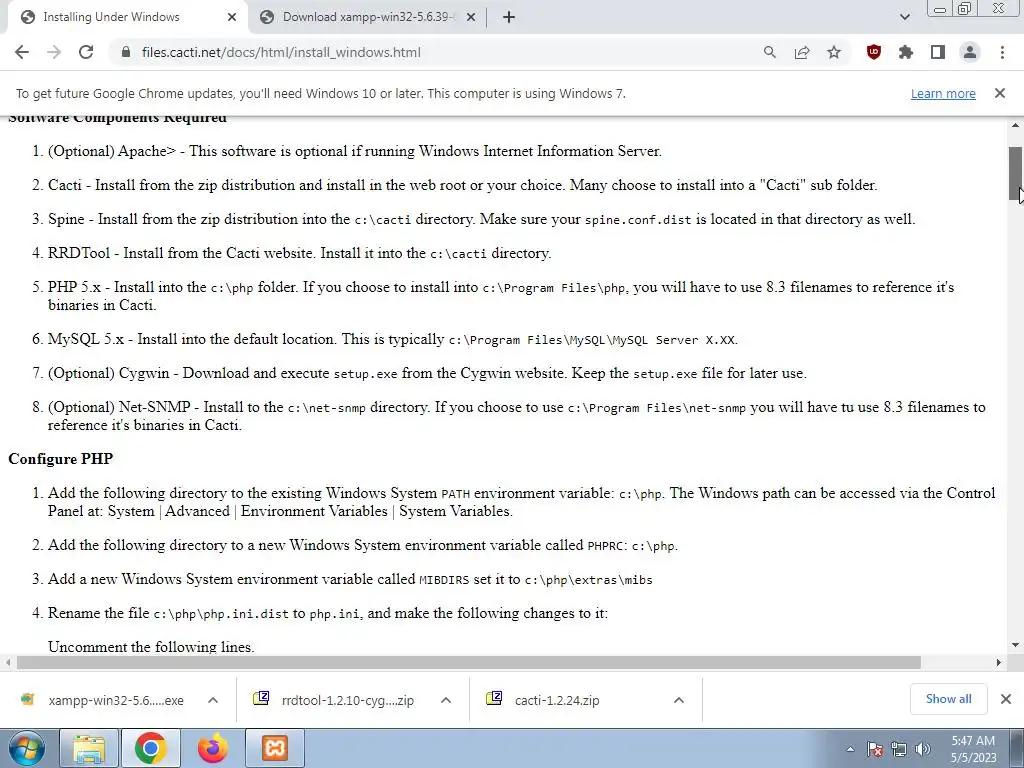The image size is (1024, 768).
Task: Click the '(Optional) Cygwin' list item
Action: [x=427, y=373]
